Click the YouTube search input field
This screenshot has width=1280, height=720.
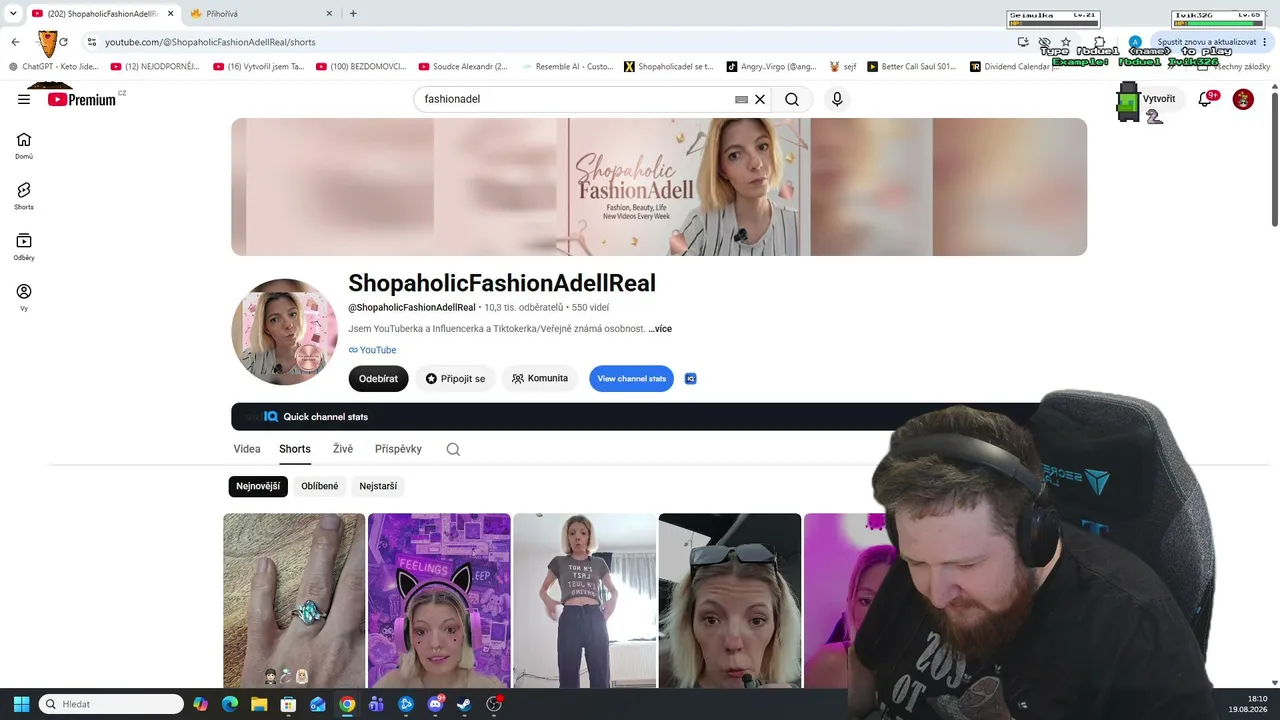(x=575, y=99)
